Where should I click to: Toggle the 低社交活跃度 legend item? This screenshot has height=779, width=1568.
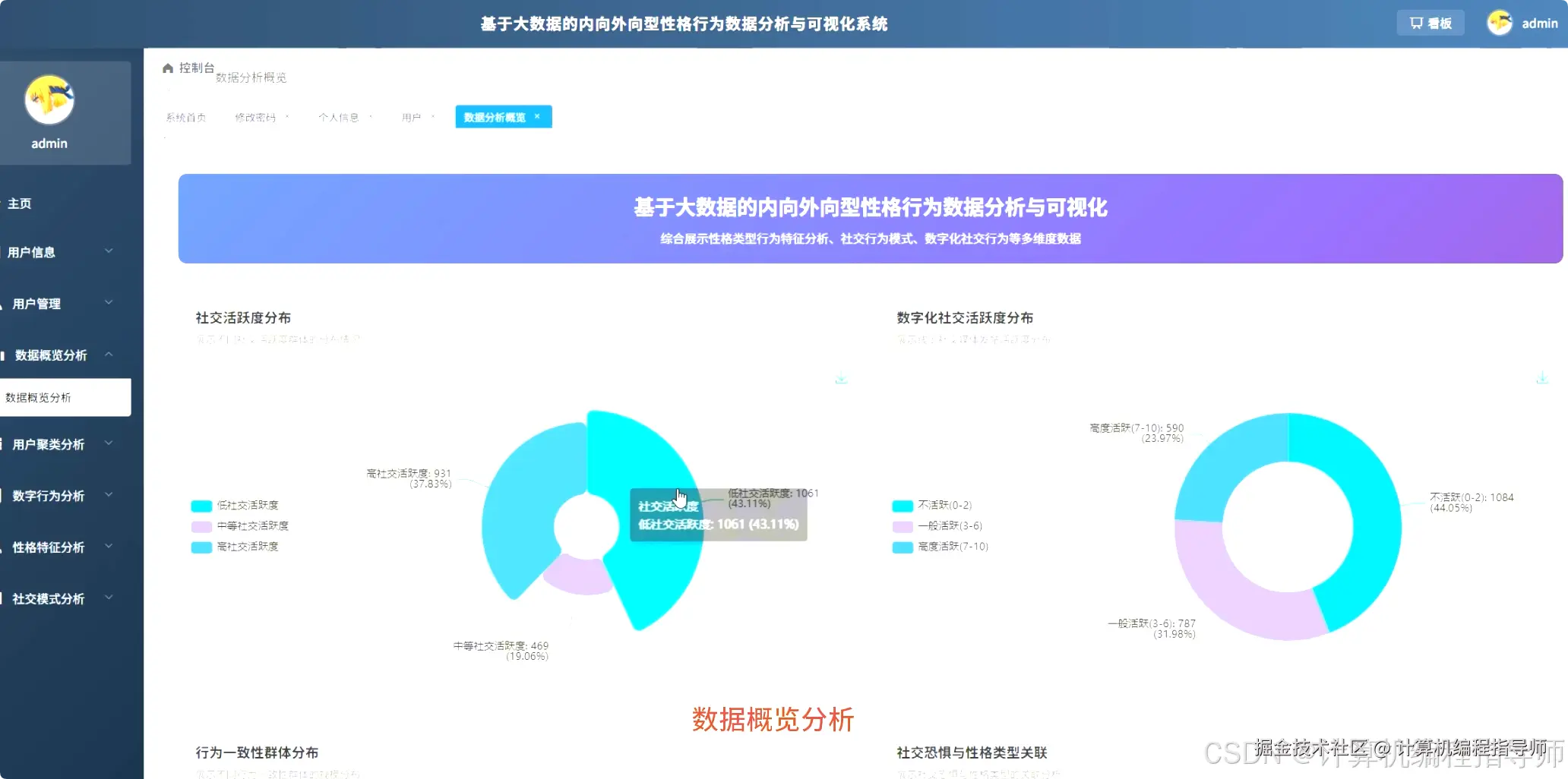click(236, 506)
